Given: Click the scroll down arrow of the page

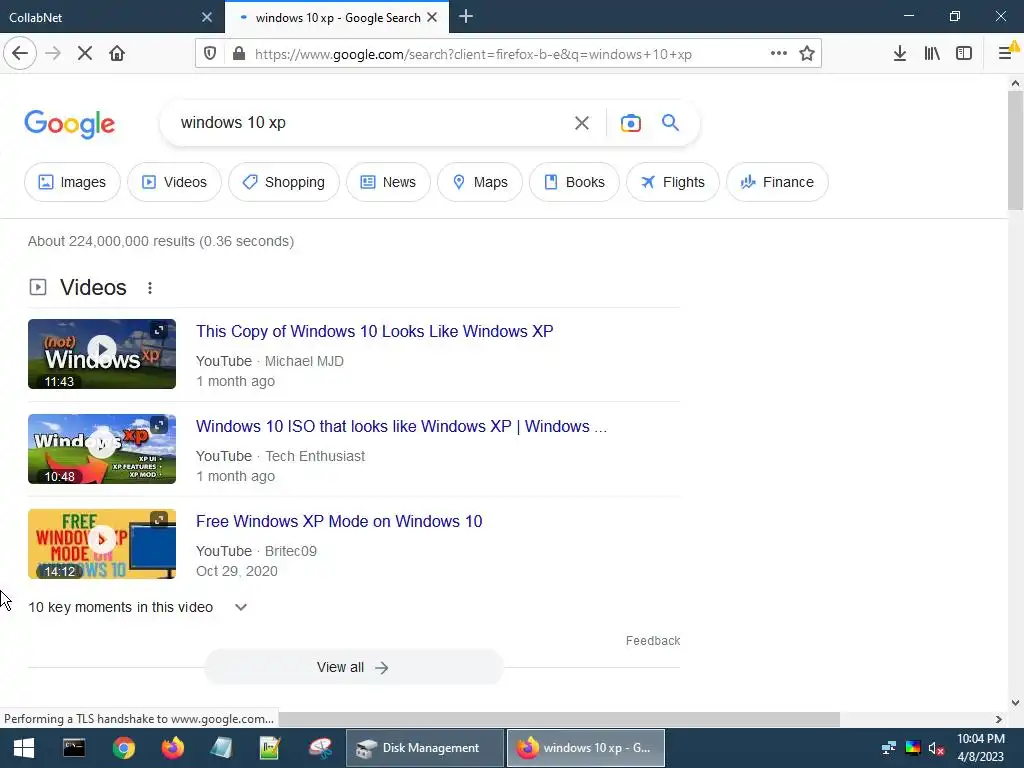Looking at the screenshot, I should [1015, 703].
